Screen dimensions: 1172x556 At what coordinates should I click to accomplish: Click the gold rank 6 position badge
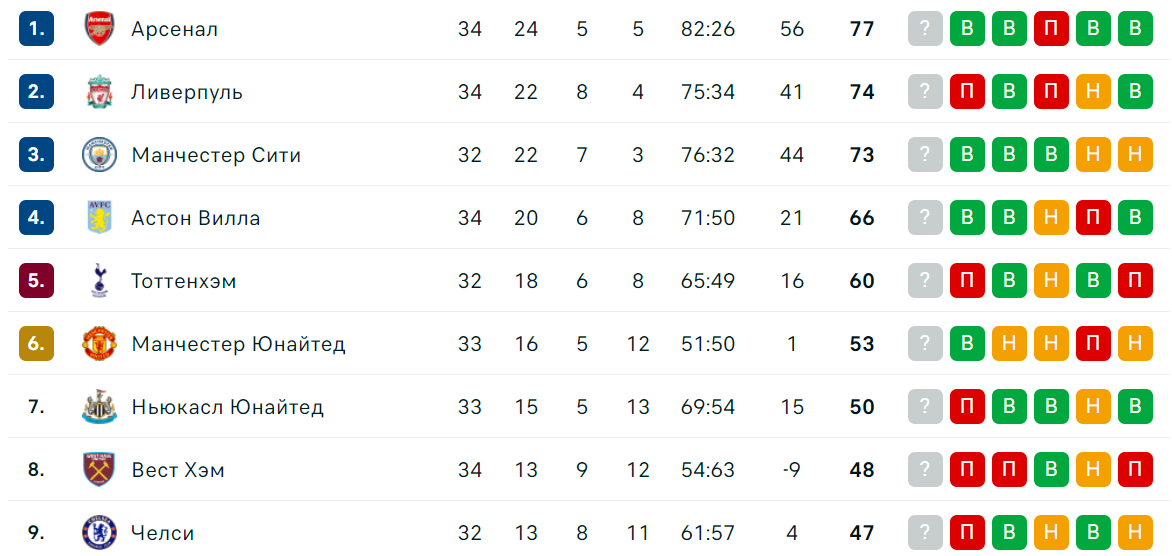coord(37,345)
